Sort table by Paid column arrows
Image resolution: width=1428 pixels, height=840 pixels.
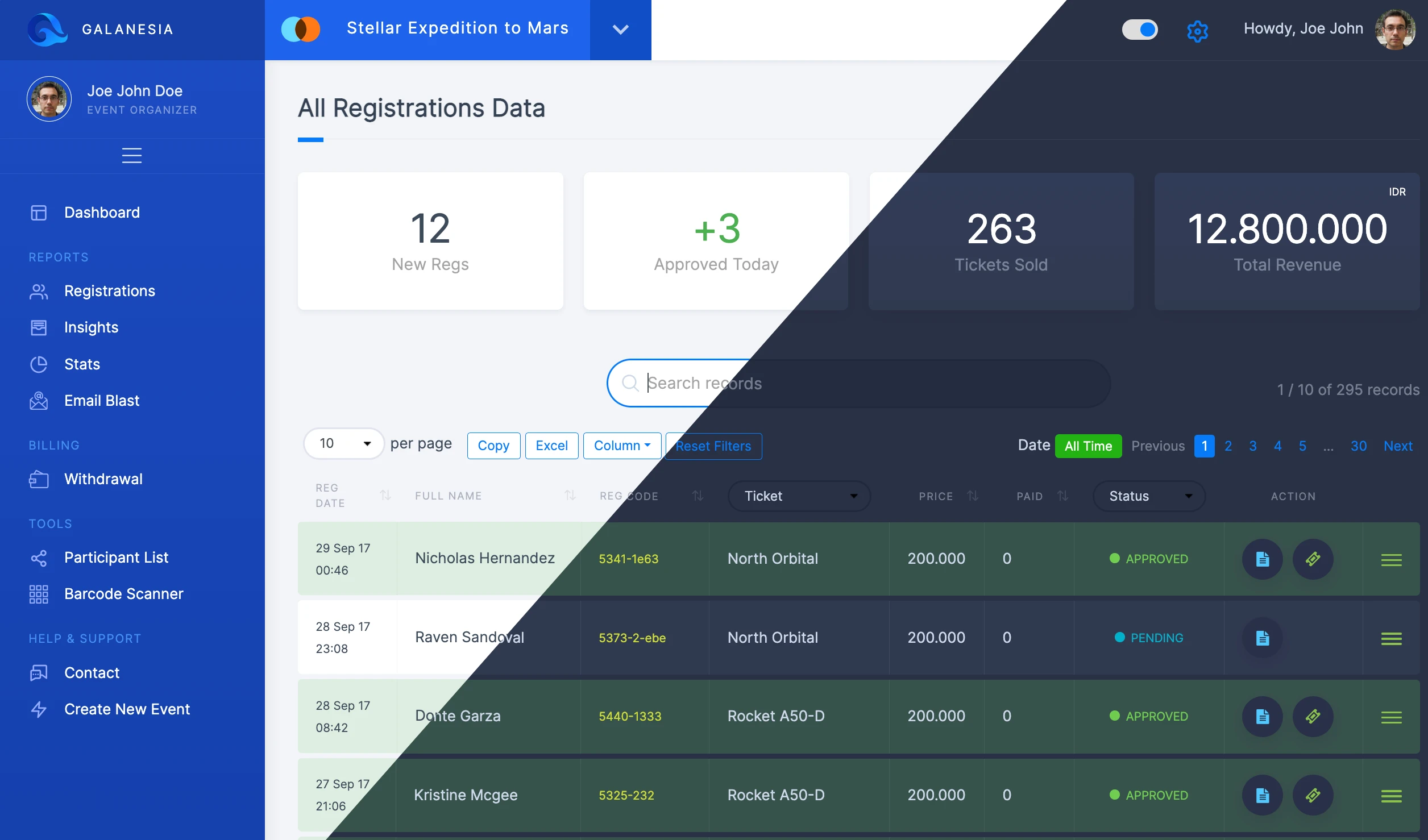click(x=1062, y=496)
